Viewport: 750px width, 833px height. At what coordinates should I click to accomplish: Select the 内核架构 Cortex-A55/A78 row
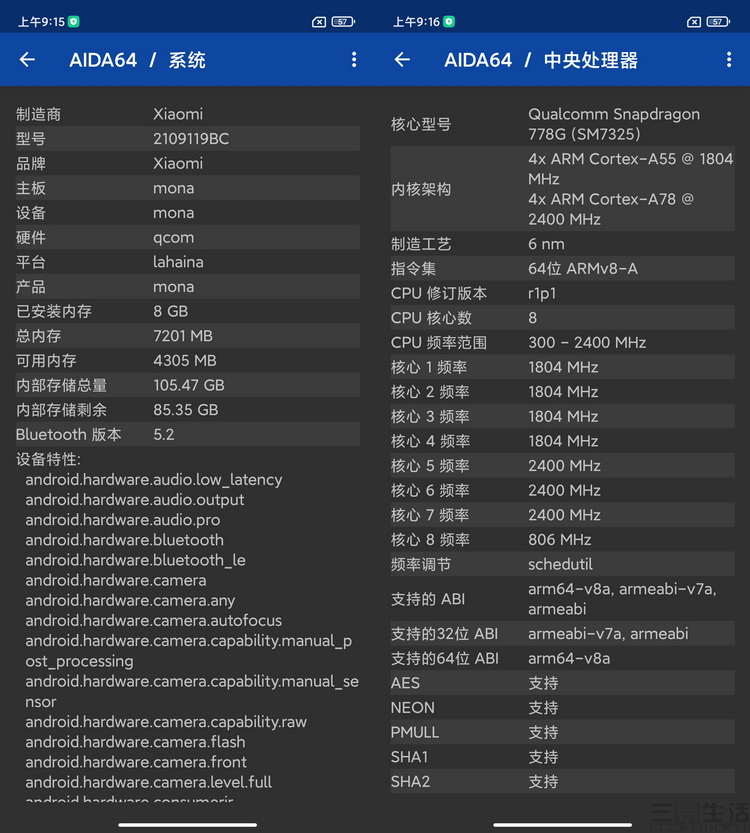(x=562, y=189)
